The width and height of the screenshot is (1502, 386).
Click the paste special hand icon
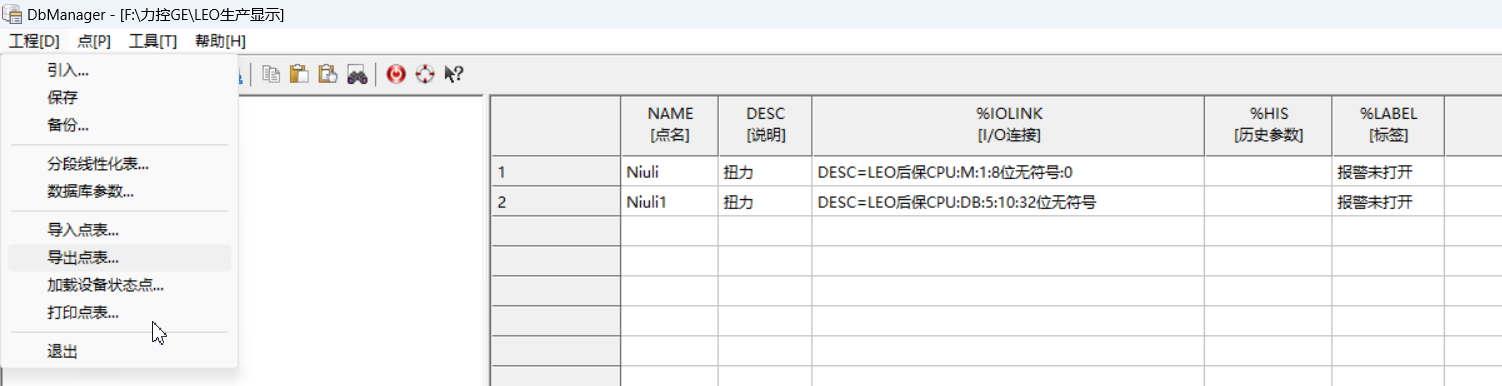point(327,74)
